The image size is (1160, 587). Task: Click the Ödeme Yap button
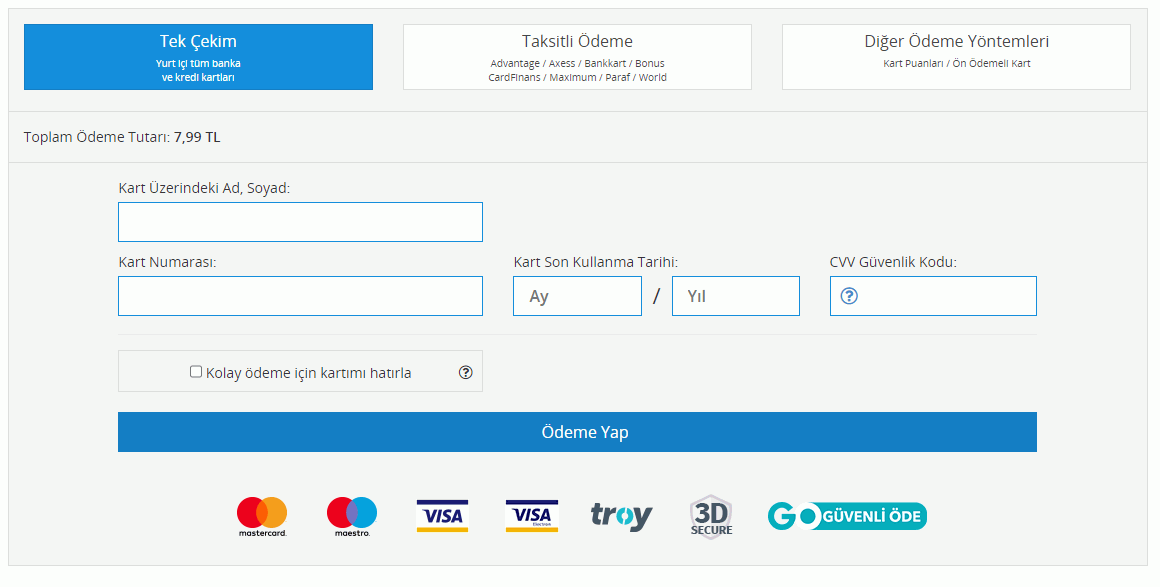tap(577, 432)
